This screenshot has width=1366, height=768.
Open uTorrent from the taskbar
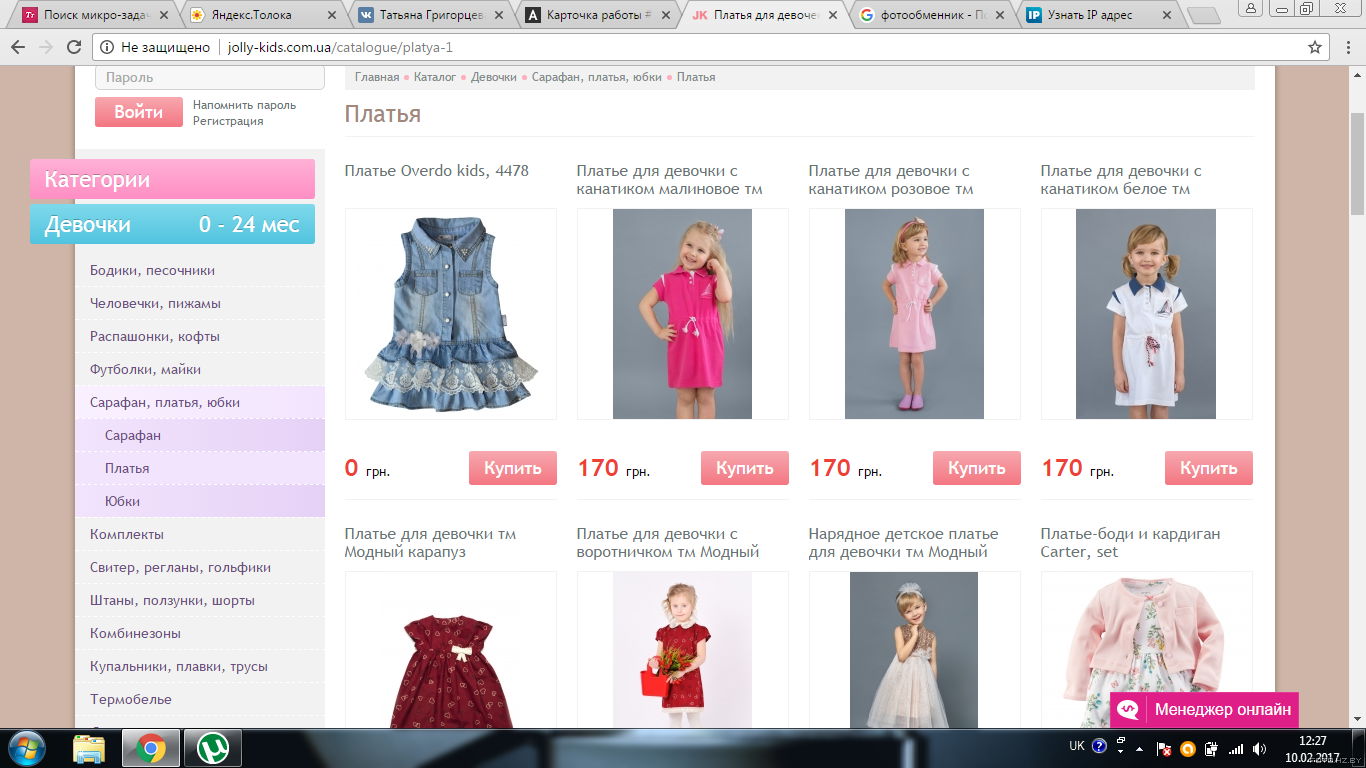[212, 748]
